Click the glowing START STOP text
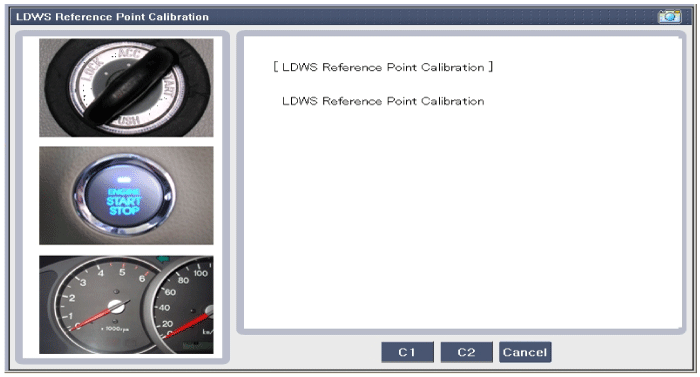 (x=124, y=206)
